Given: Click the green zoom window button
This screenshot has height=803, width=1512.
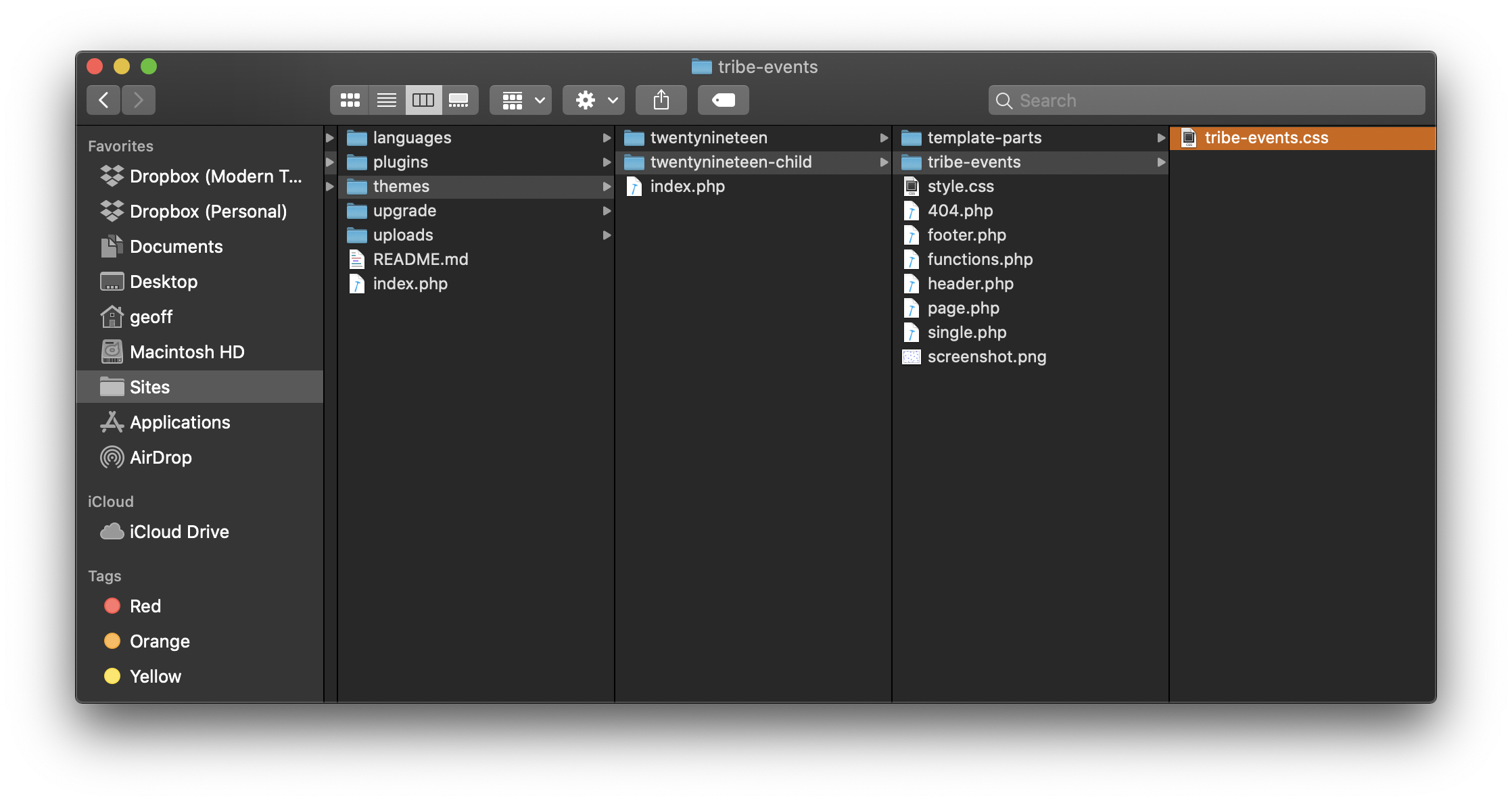Looking at the screenshot, I should coord(149,66).
